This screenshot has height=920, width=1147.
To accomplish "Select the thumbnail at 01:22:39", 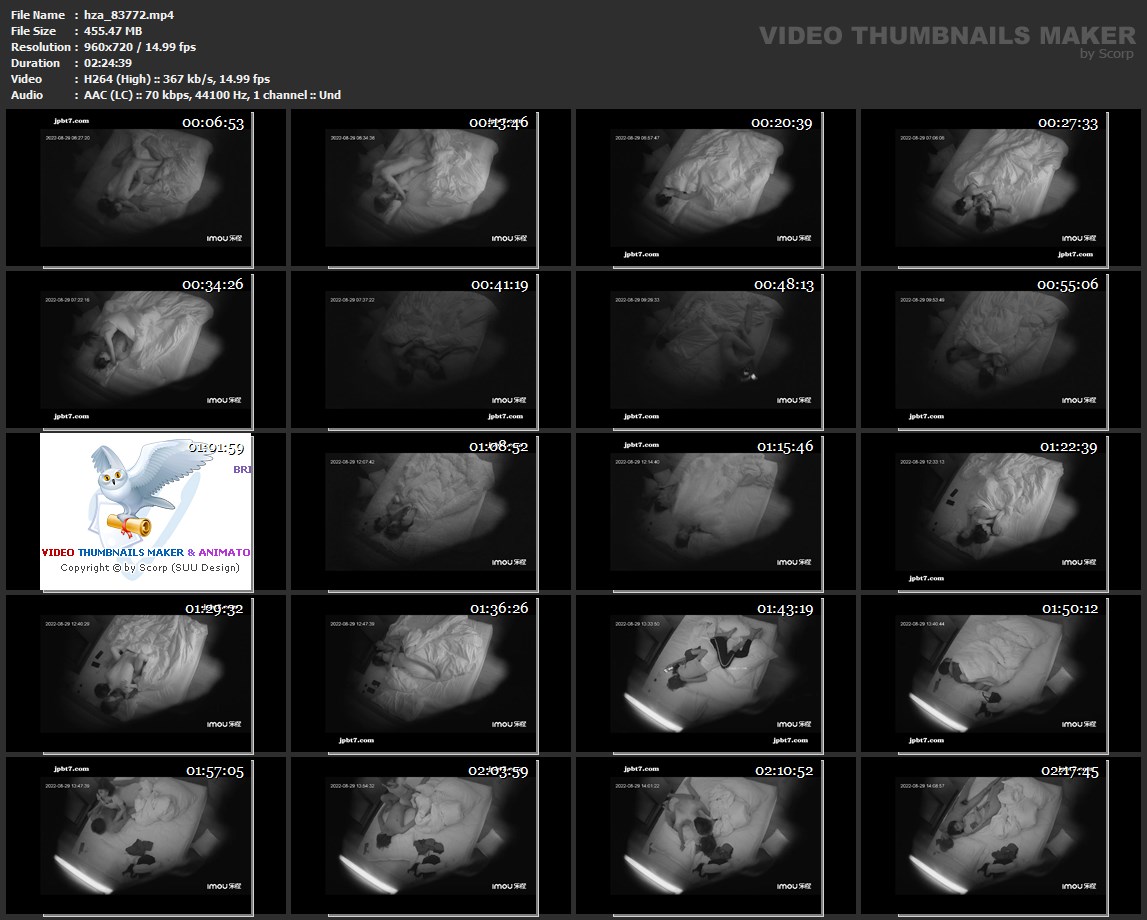I will 1002,511.
